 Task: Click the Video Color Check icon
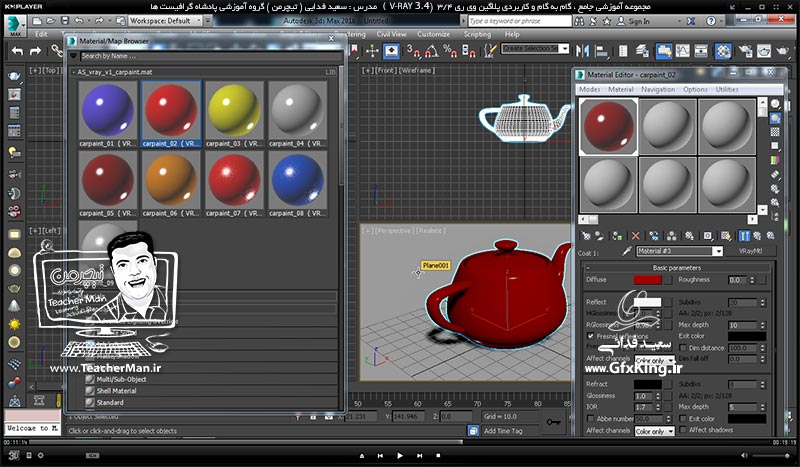click(x=775, y=160)
